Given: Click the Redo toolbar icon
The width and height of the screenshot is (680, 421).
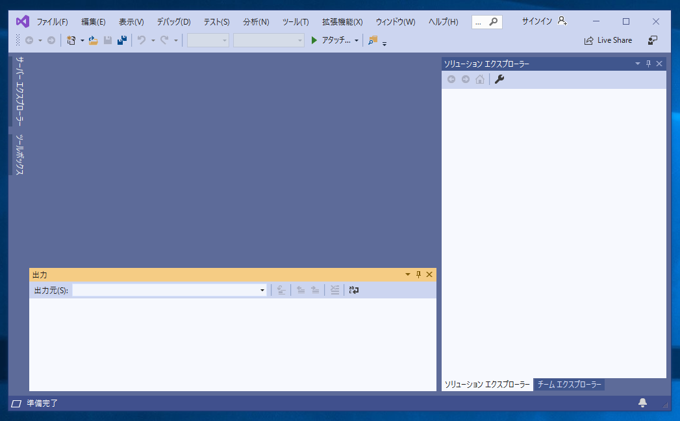Looking at the screenshot, I should click(164, 40).
